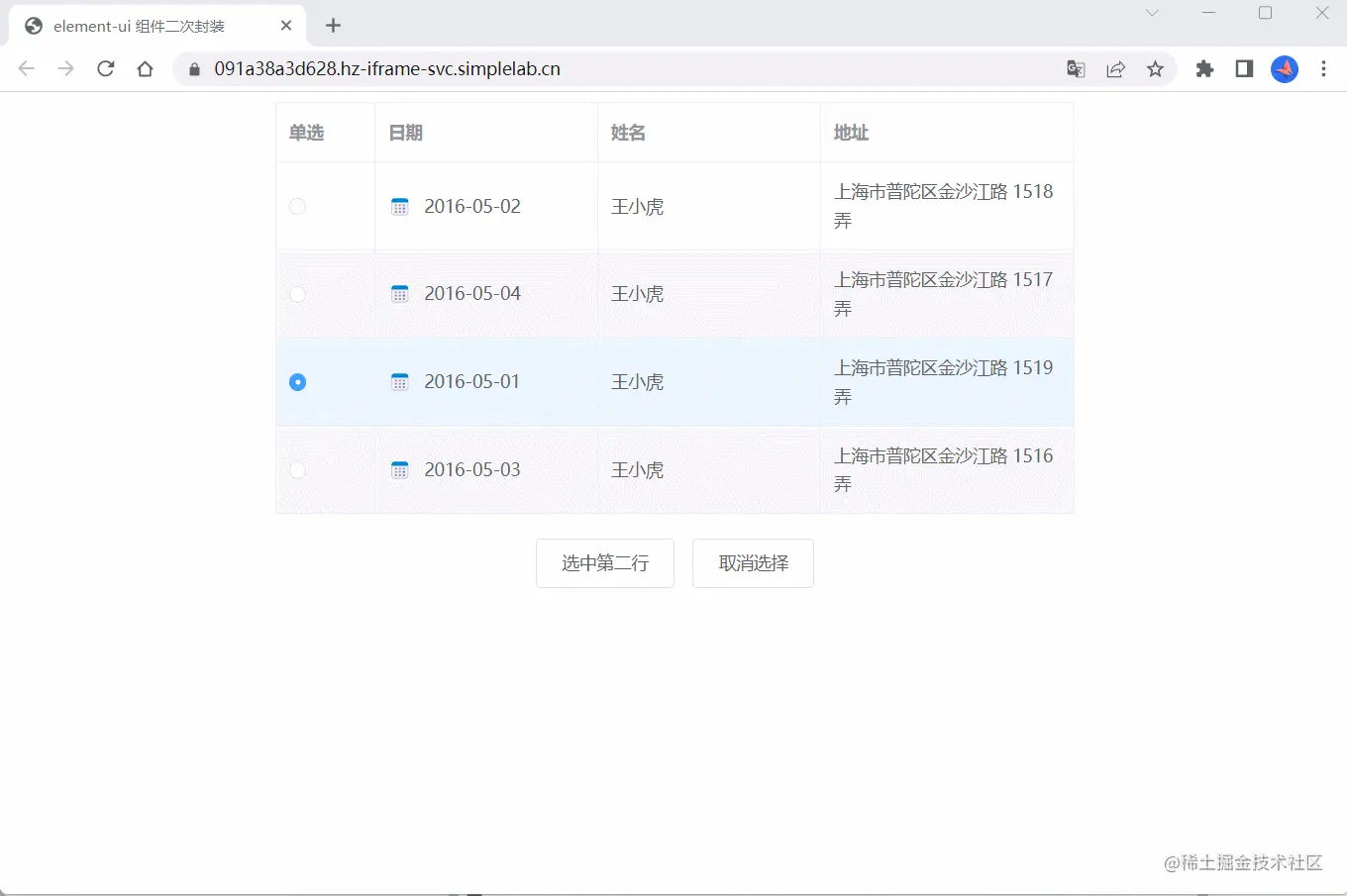
Task: Open the Google Translate icon in address bar
Action: tap(1076, 69)
